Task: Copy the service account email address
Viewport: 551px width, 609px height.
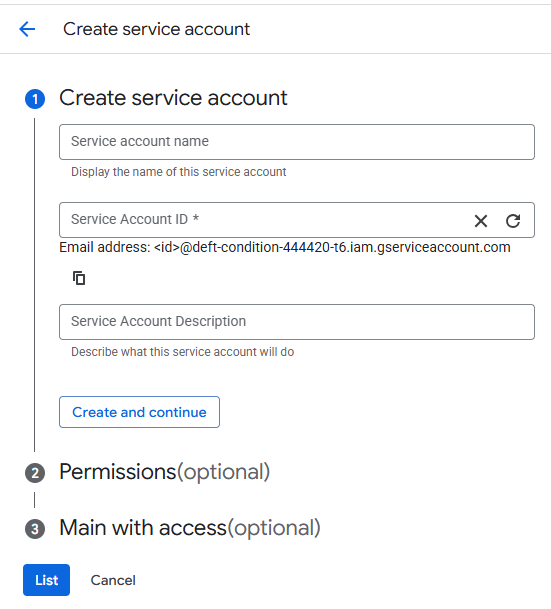Action: [79, 278]
